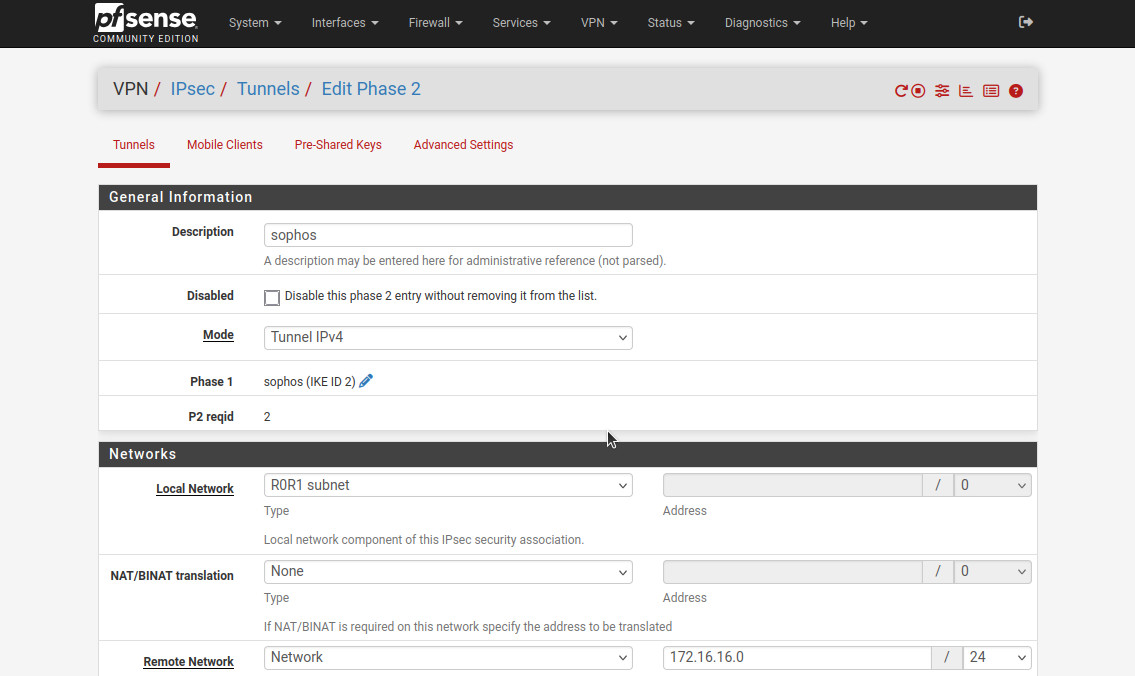Click the pfSense logo
This screenshot has width=1135, height=676.
point(146,22)
